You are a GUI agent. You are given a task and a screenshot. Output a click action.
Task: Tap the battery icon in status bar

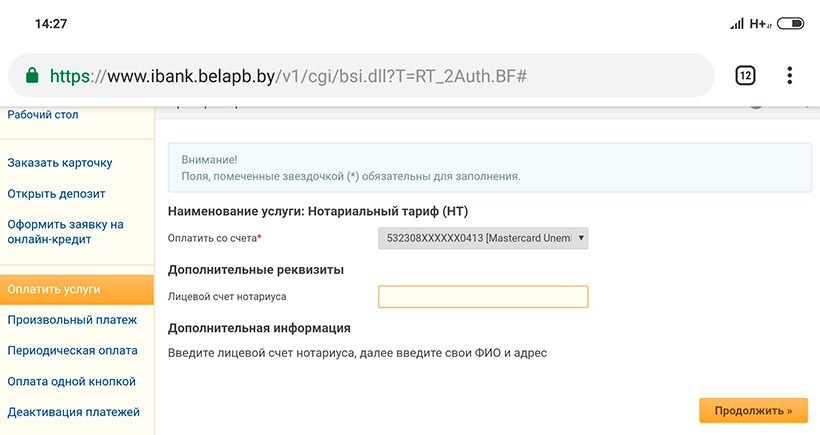790,22
